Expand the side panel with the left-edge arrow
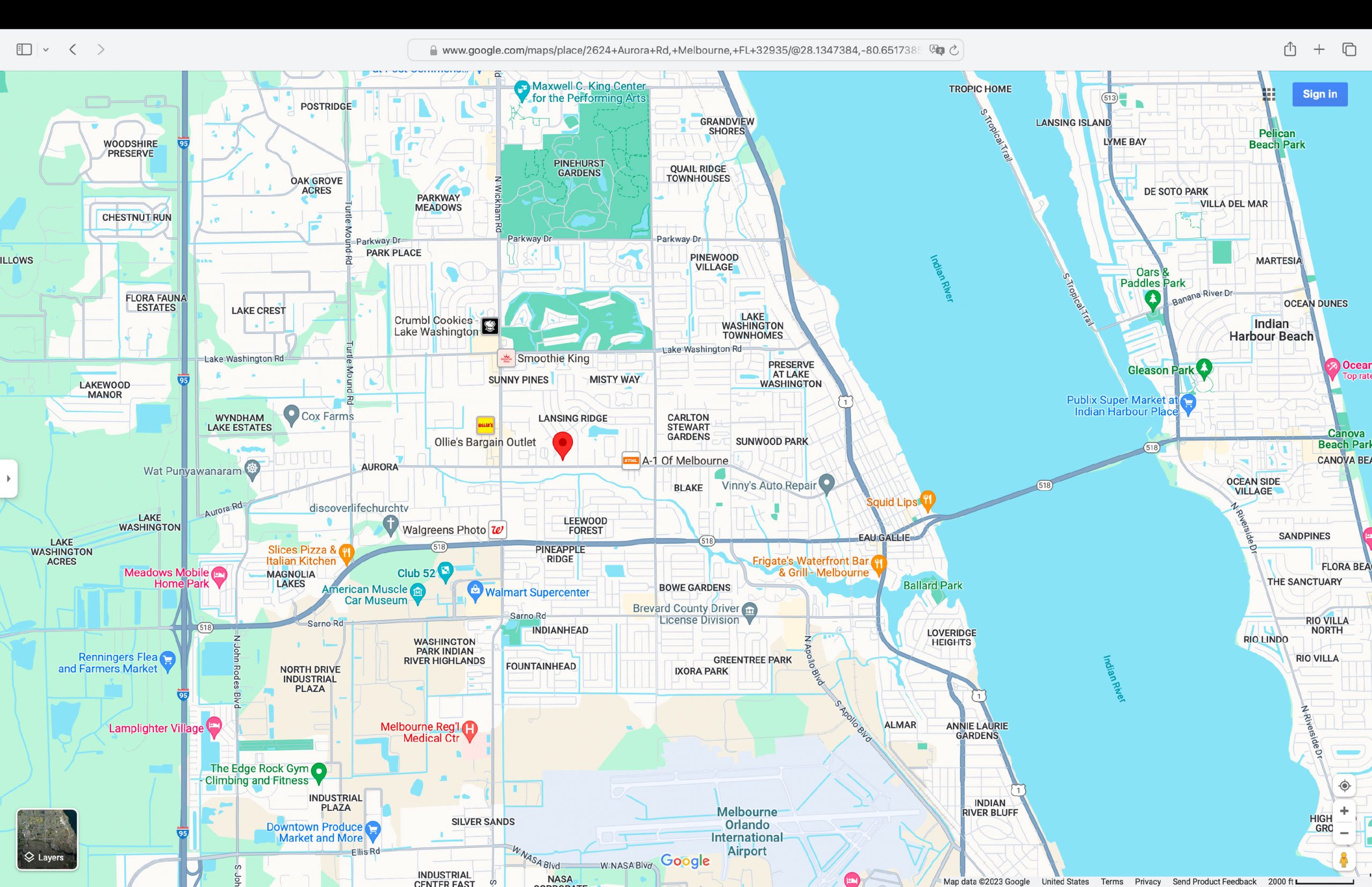This screenshot has width=1372, height=887. (x=8, y=480)
